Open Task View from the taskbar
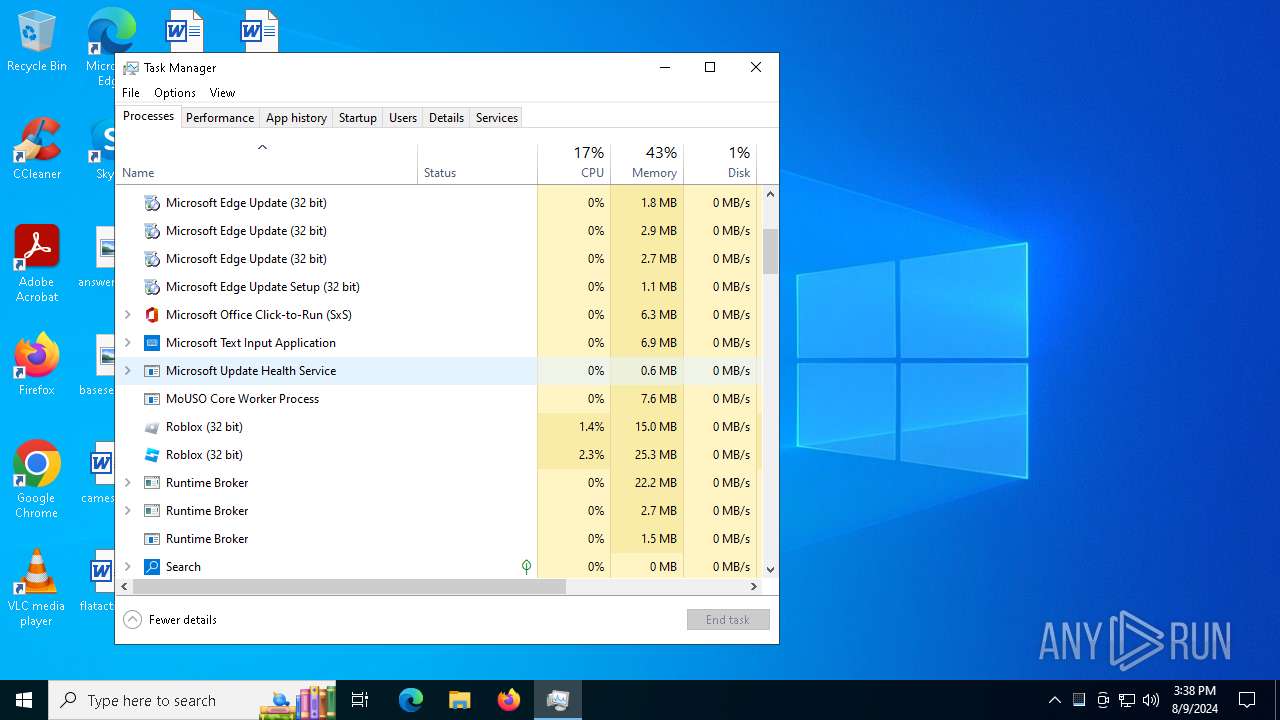Screen dimensions: 1280x720 tap(360, 700)
